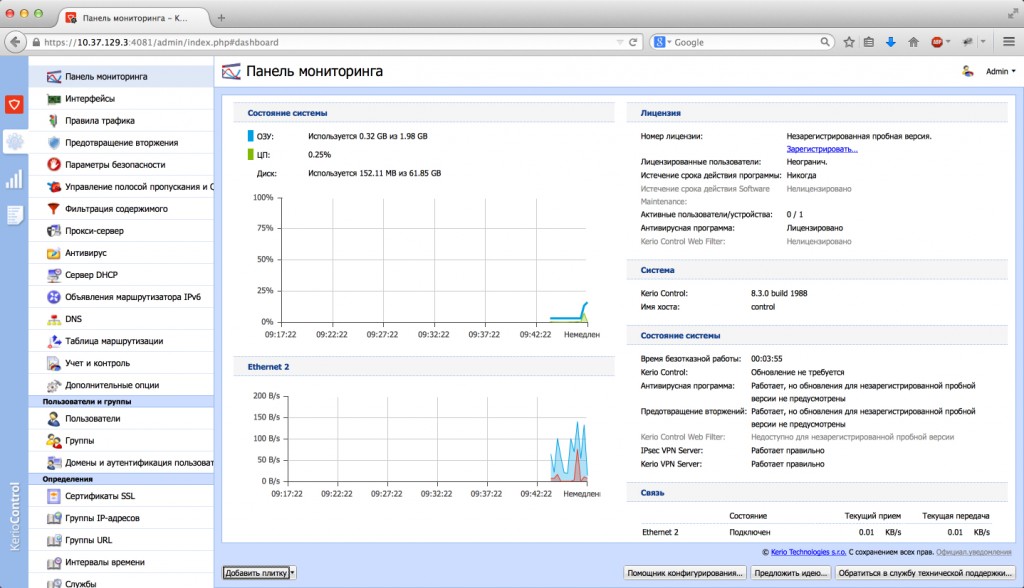Click the Домены и аутентификация icon
Viewport: 1024px width, 588px height.
54,463
